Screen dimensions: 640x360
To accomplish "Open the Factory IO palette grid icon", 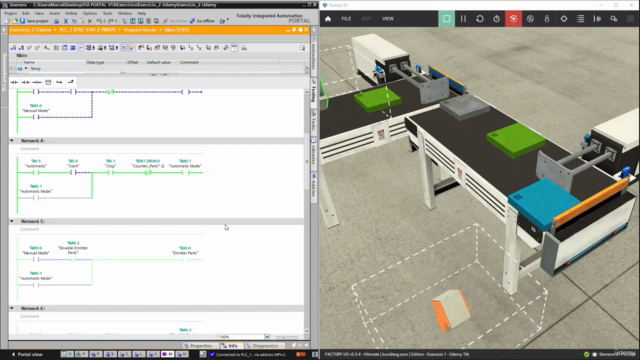I will point(631,19).
